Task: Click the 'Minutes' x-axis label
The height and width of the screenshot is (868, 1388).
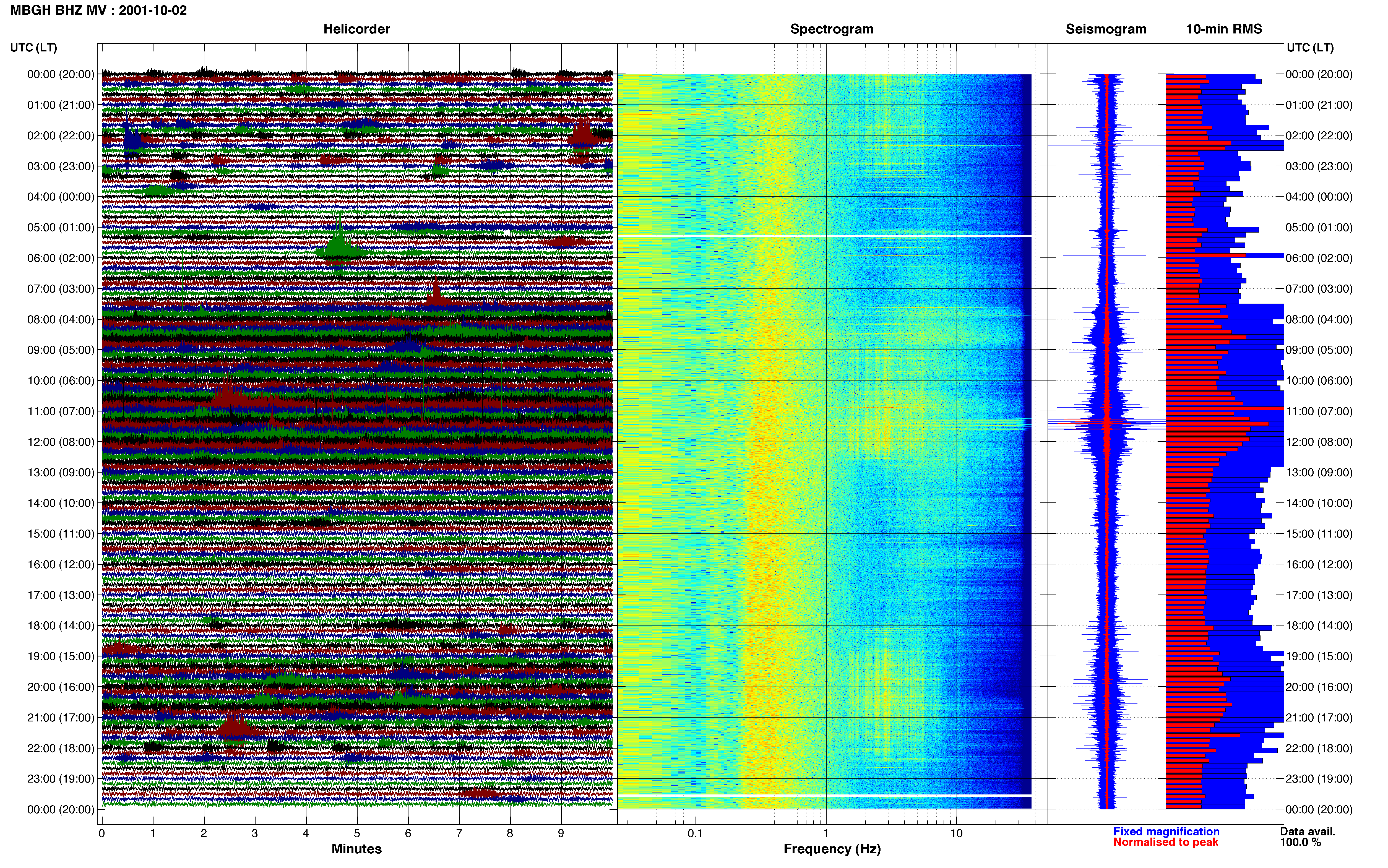Action: click(x=356, y=849)
